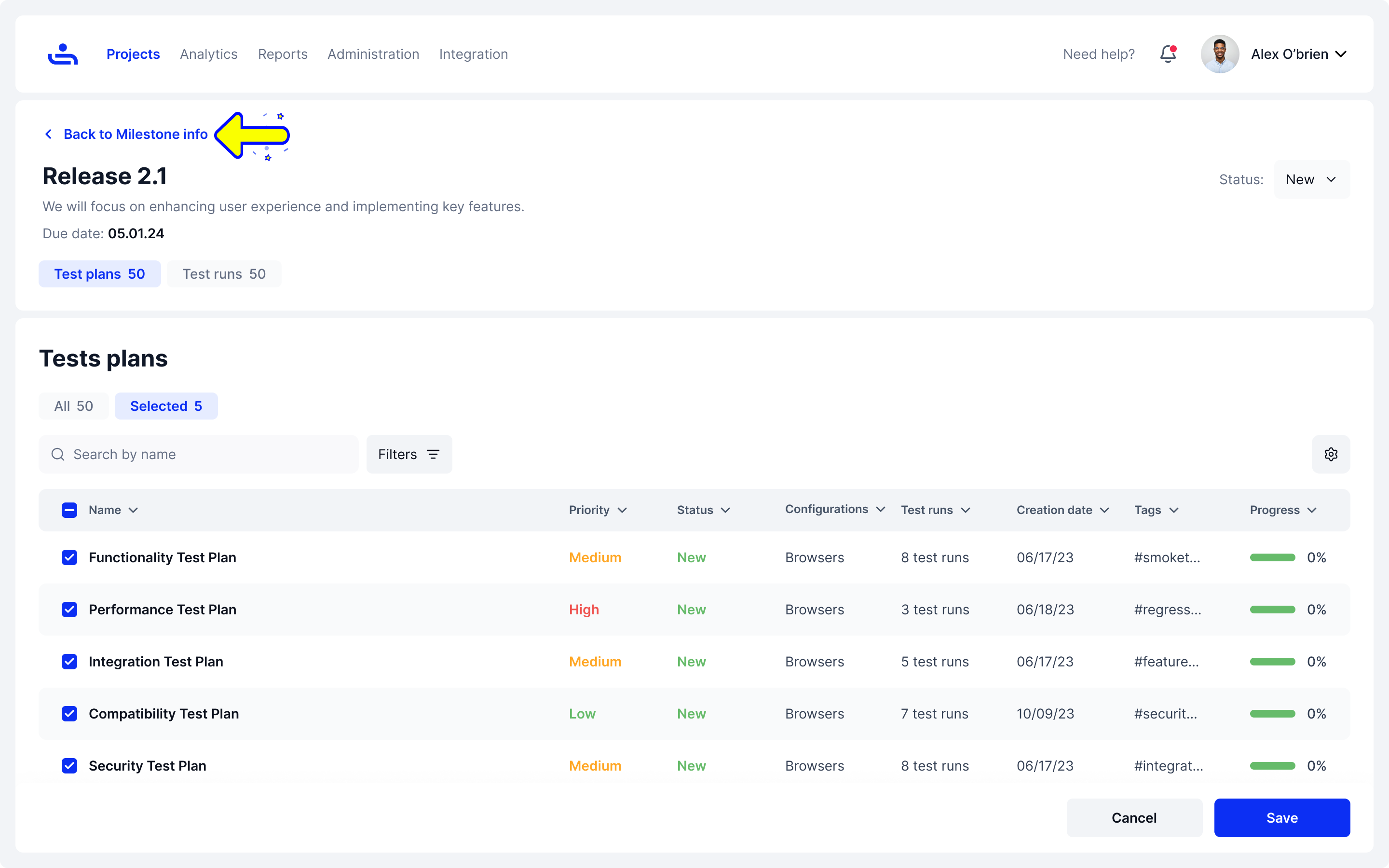Click the due date 05.01.24
1389x868 pixels.
tap(136, 233)
